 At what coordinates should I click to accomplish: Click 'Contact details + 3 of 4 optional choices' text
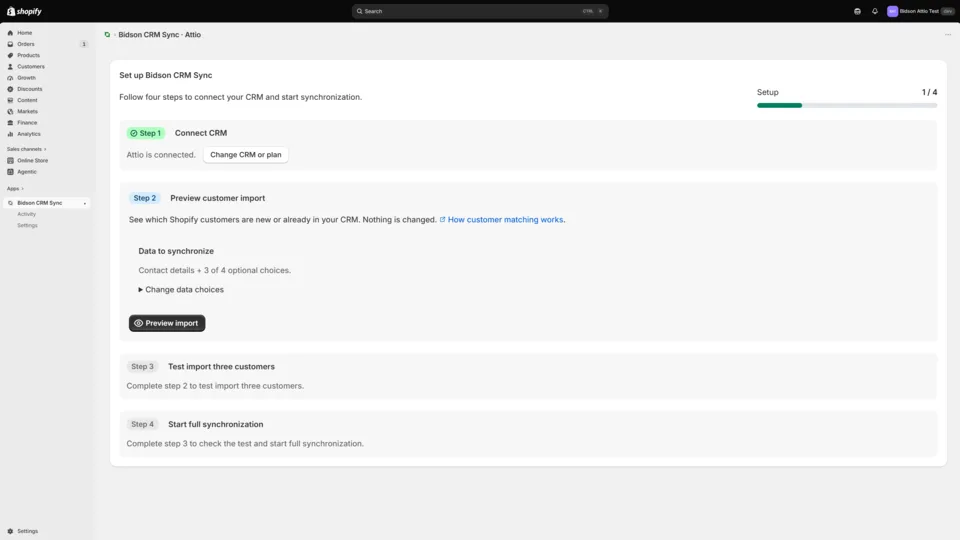tap(214, 270)
